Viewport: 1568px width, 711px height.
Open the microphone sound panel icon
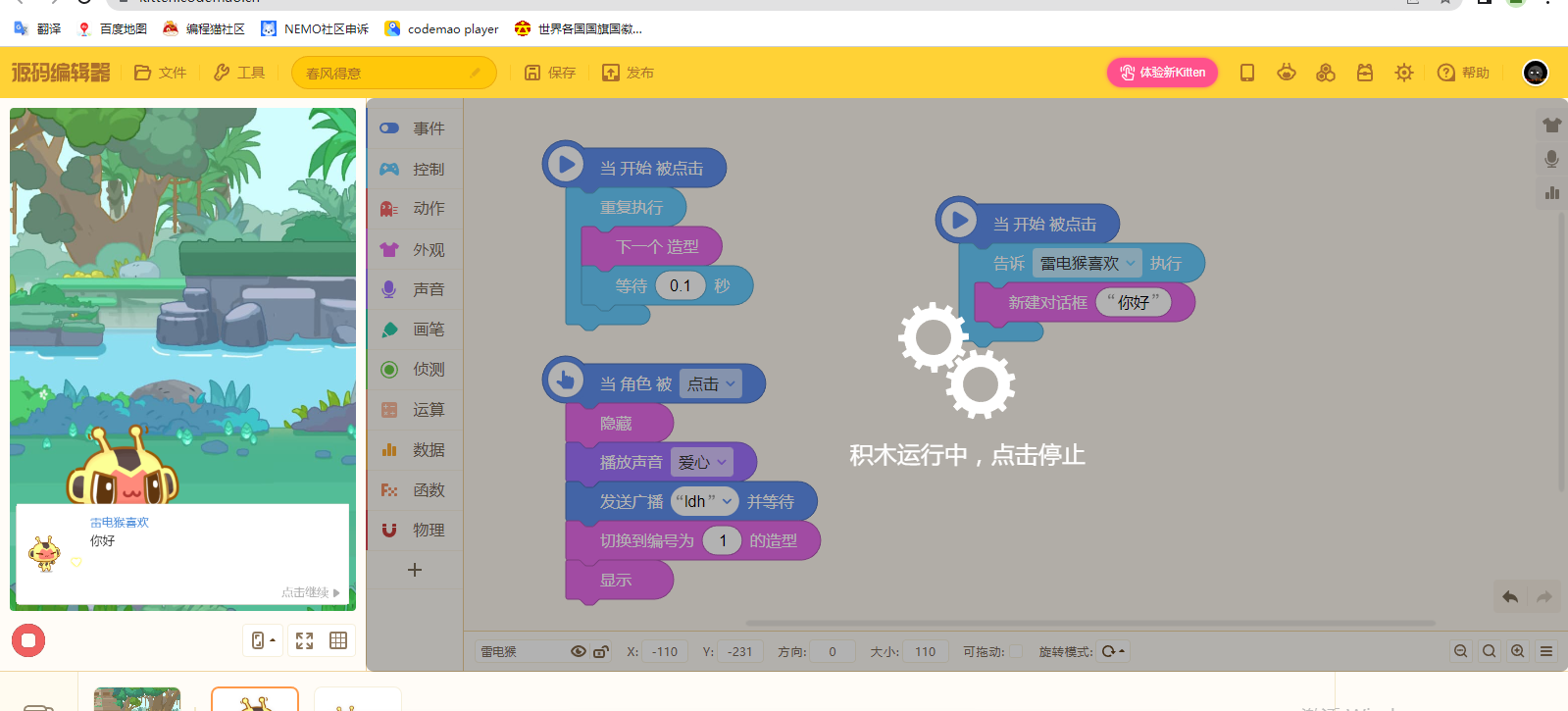pyautogui.click(x=1551, y=159)
